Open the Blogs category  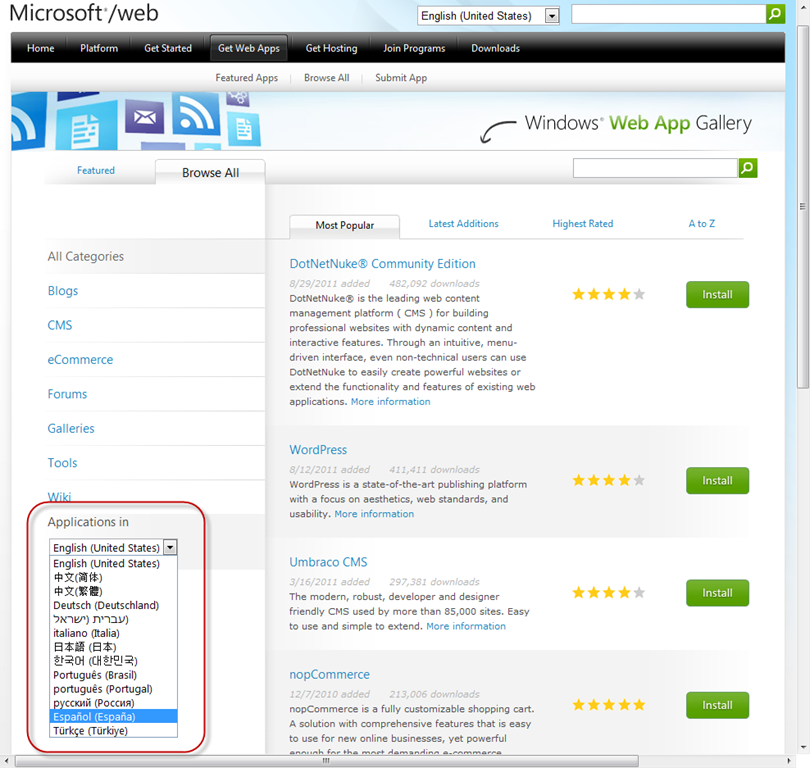pyautogui.click(x=63, y=291)
